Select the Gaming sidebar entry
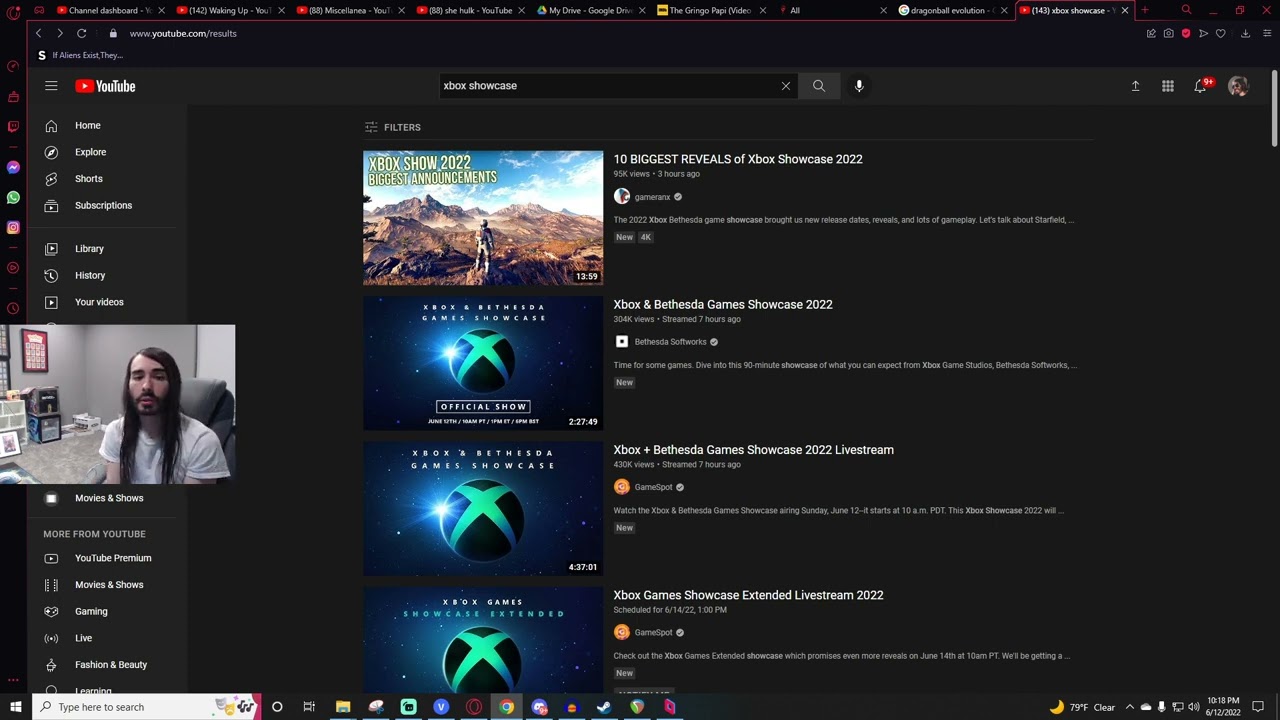Screen dimensions: 1280x720 pyautogui.click(x=91, y=611)
